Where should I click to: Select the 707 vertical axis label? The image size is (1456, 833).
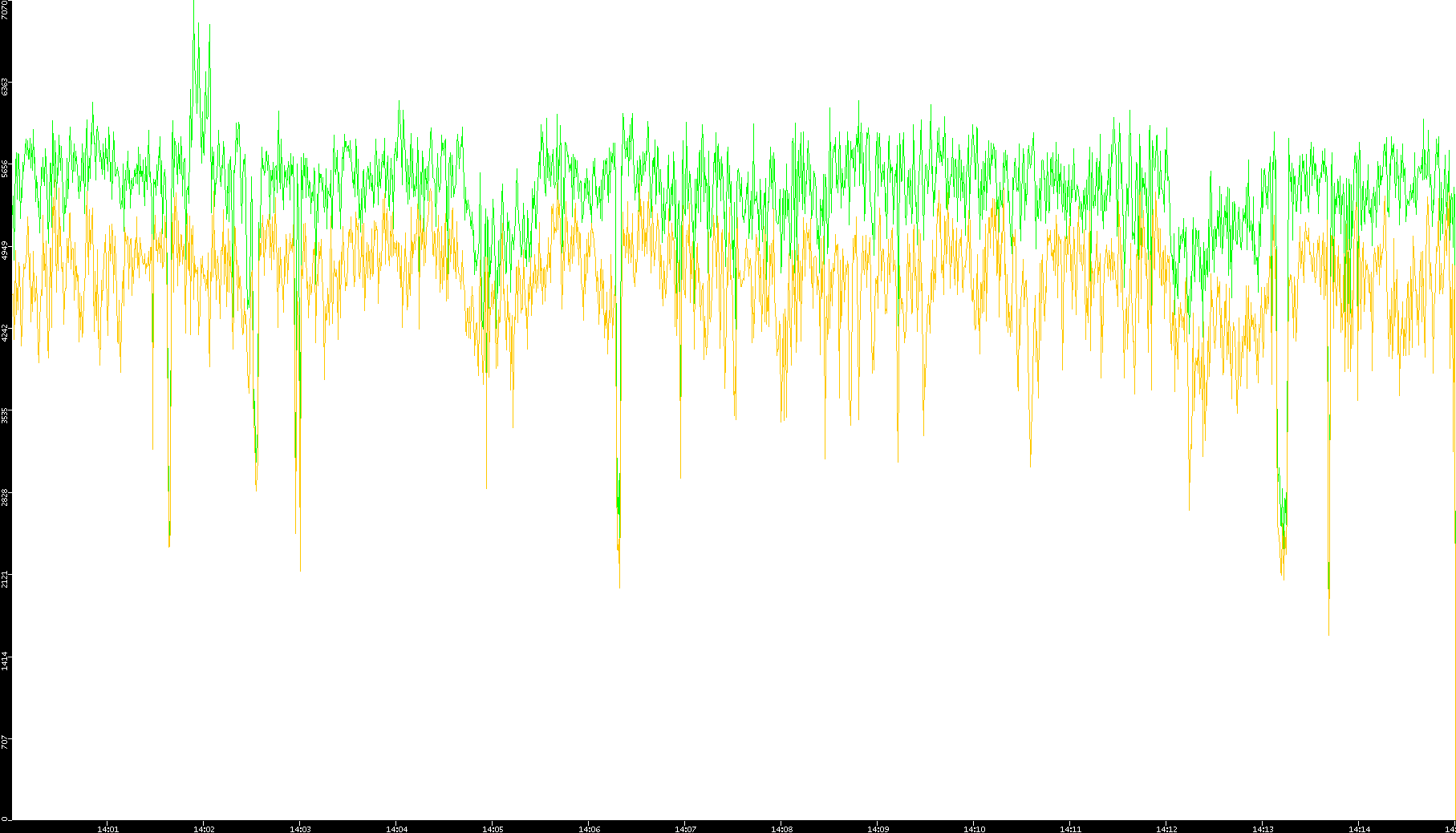(6, 742)
